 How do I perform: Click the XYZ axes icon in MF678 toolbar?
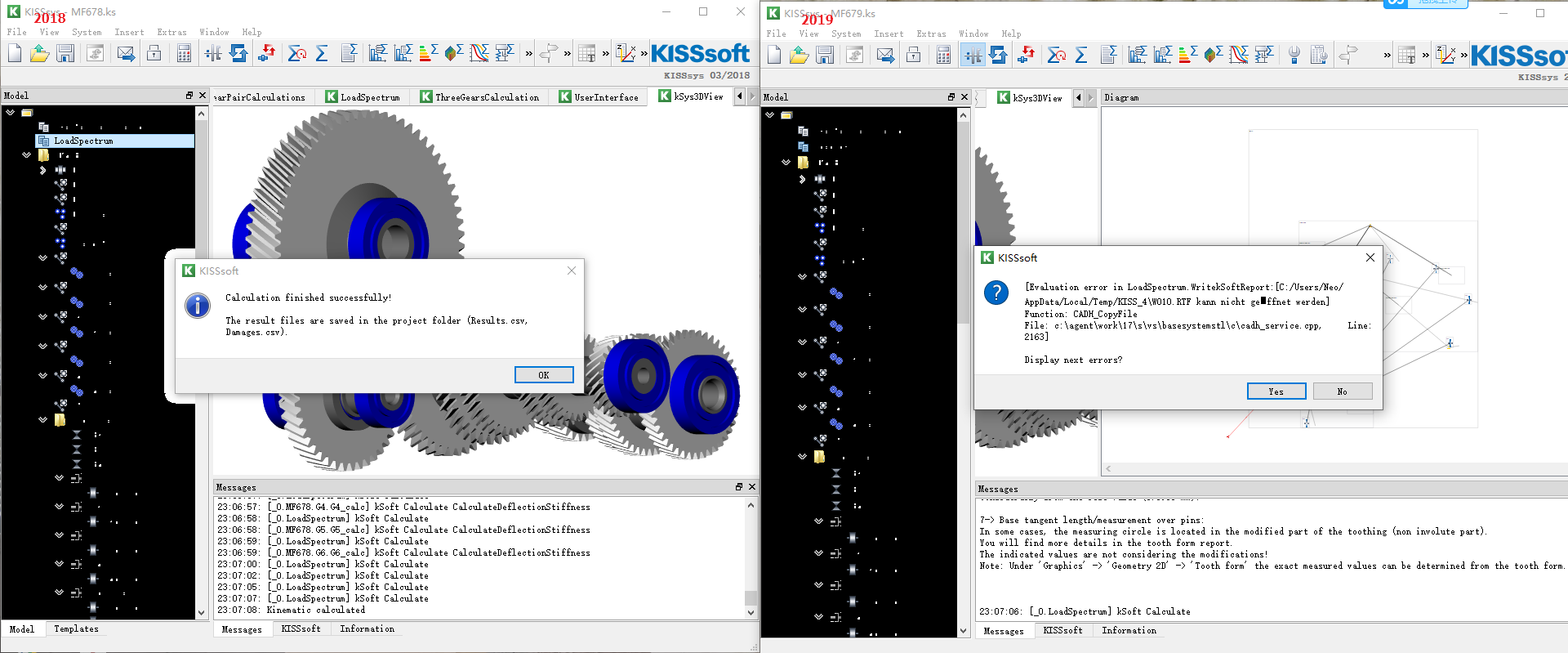point(626,54)
